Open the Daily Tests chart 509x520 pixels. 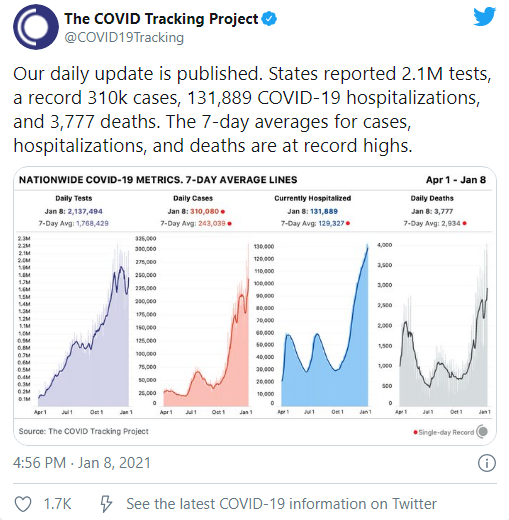(75, 325)
